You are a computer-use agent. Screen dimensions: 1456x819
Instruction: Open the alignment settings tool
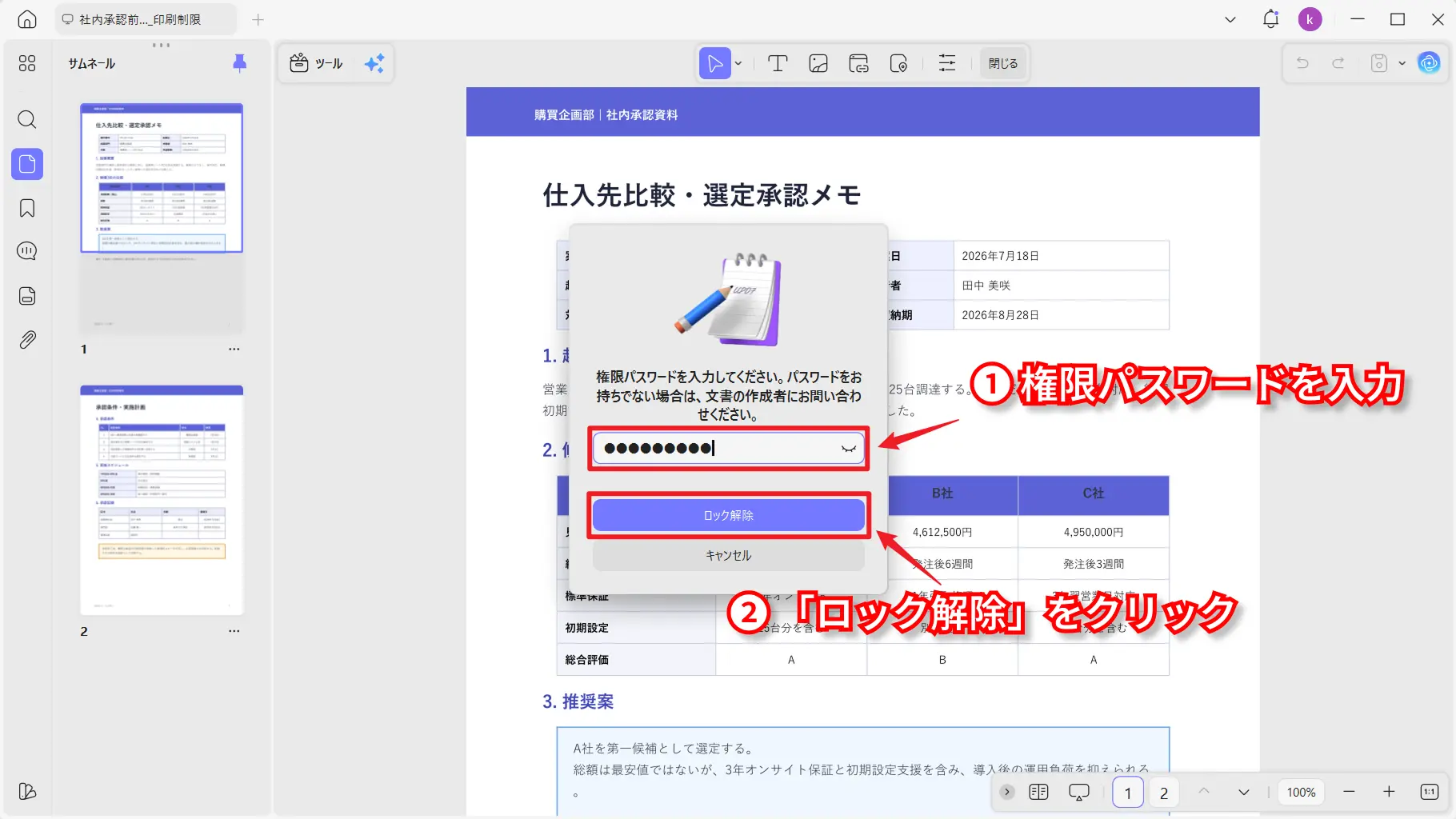click(947, 63)
